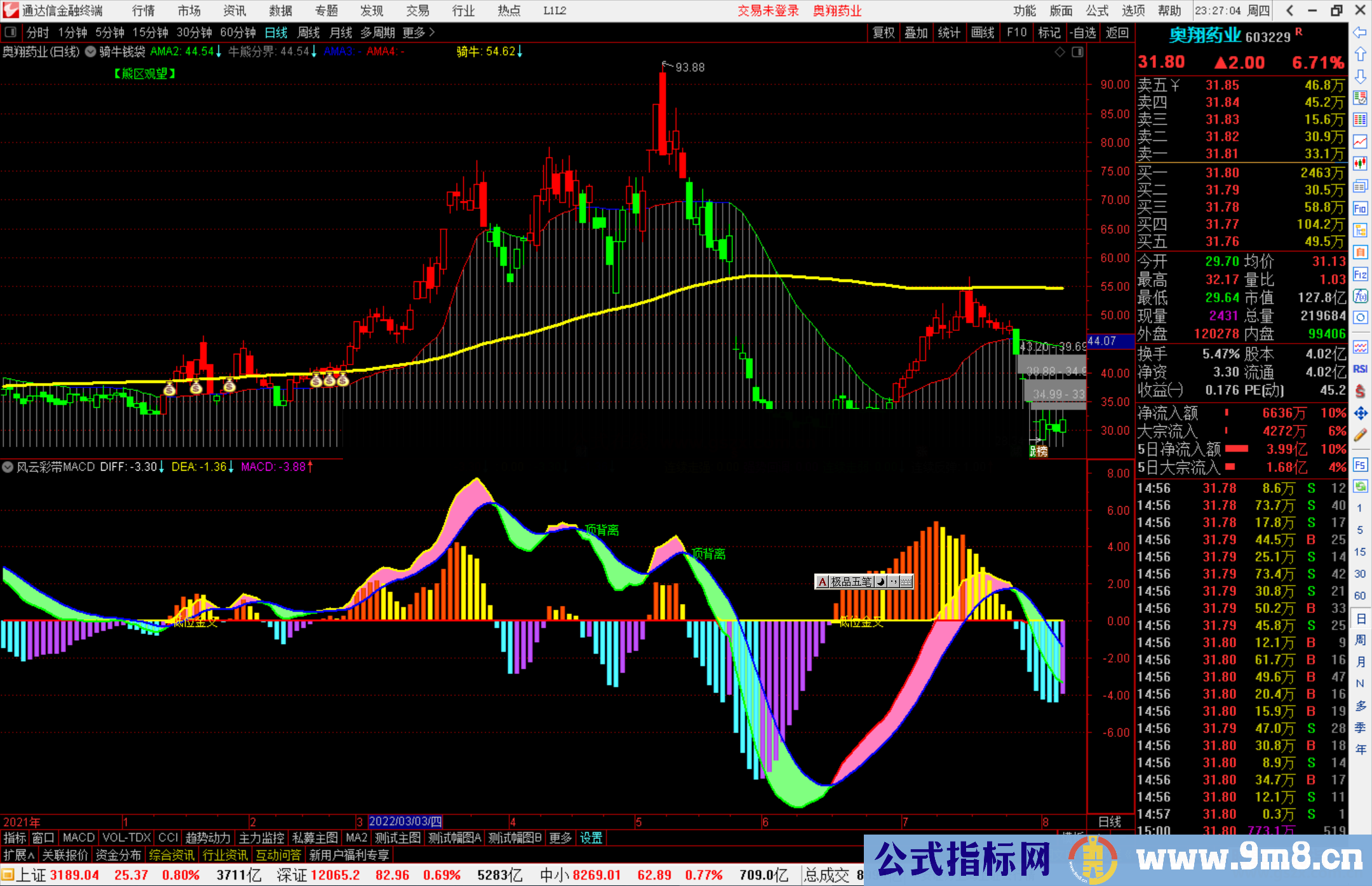Toggle 复权 price adjustment mode
Viewport: 1372px width, 886px height.
[x=884, y=32]
